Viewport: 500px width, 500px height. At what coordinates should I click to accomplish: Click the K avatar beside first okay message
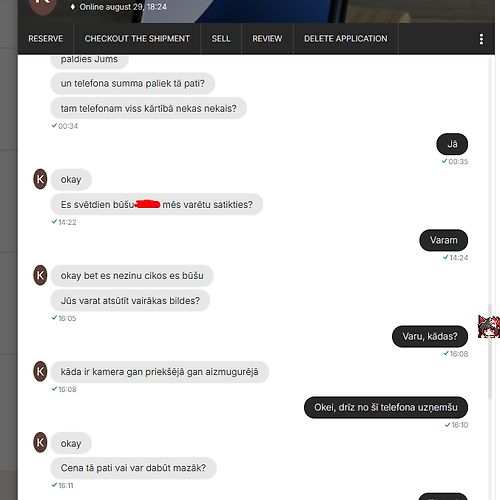tap(40, 179)
